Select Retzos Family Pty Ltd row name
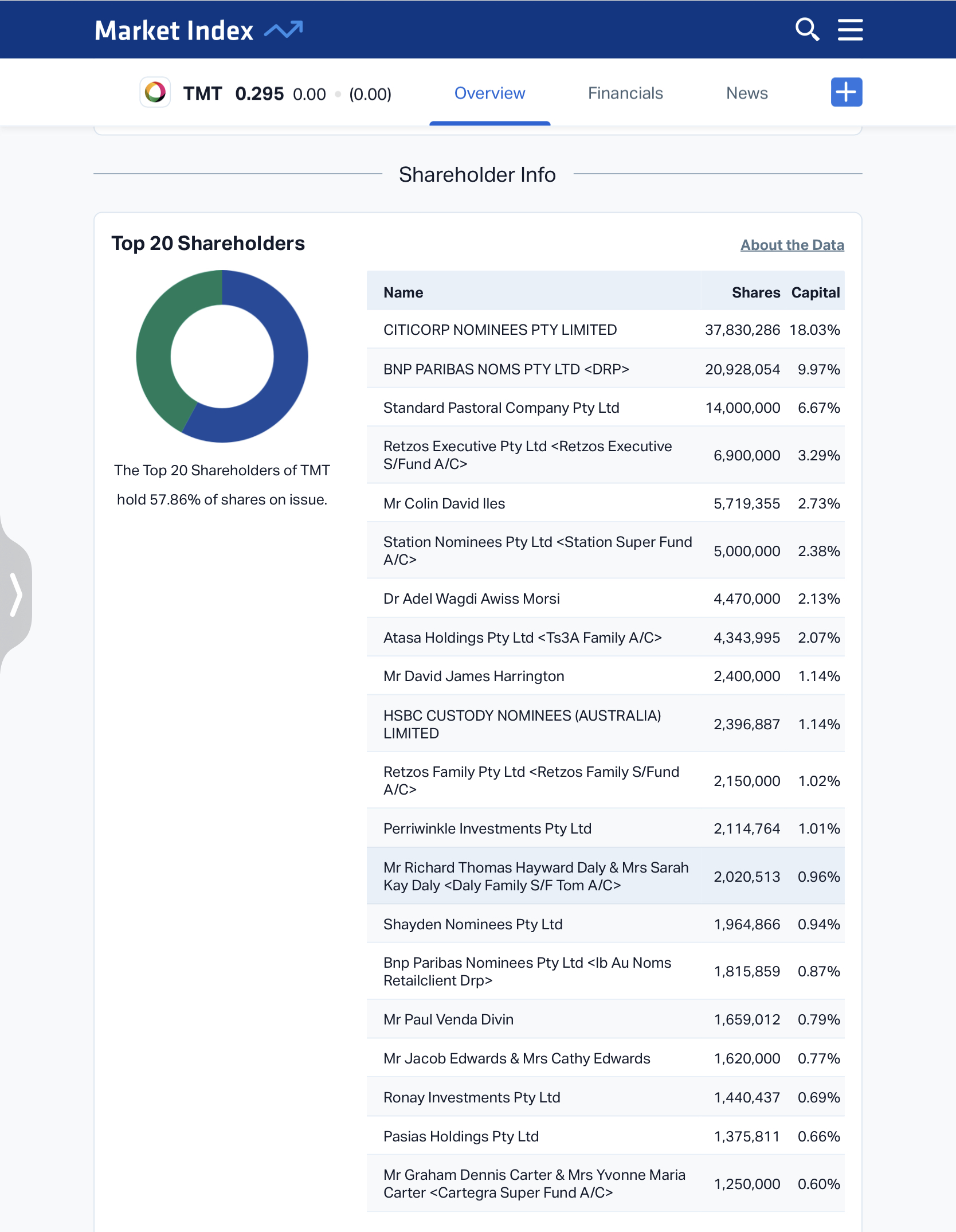 pos(531,781)
